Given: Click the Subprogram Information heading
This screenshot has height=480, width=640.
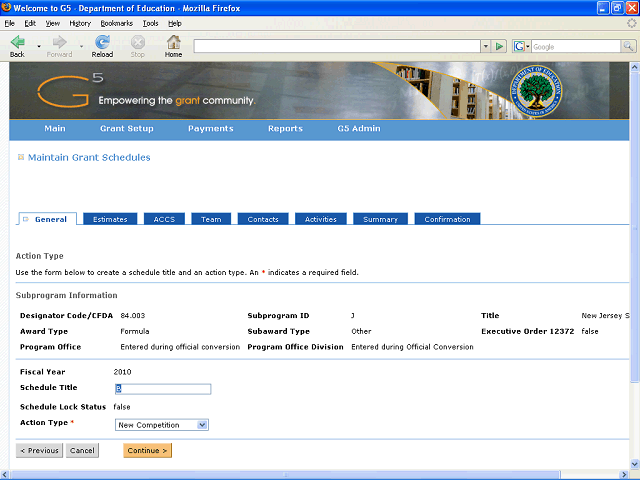Looking at the screenshot, I should pos(67,295).
